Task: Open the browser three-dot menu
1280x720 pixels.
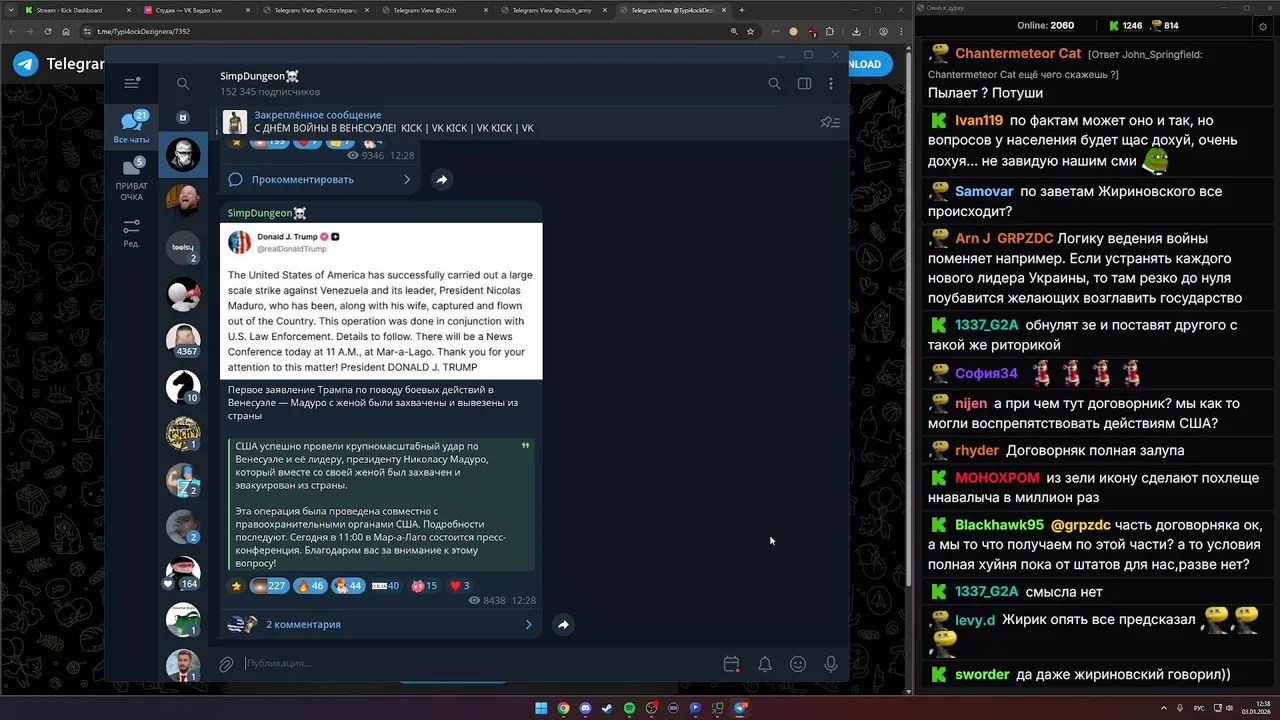Action: 900,31
